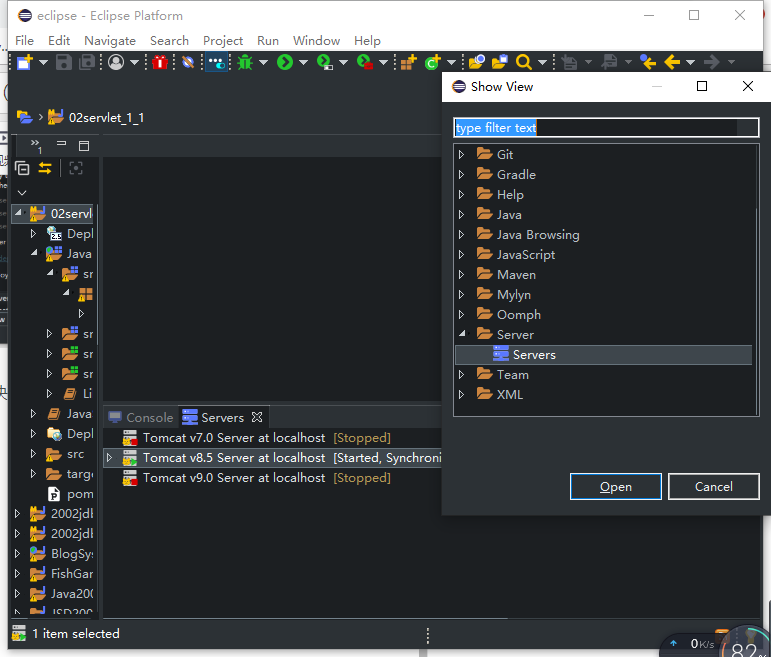The height and width of the screenshot is (657, 771).
Task: Click the New wizard toolbar icon
Action: tap(24, 62)
